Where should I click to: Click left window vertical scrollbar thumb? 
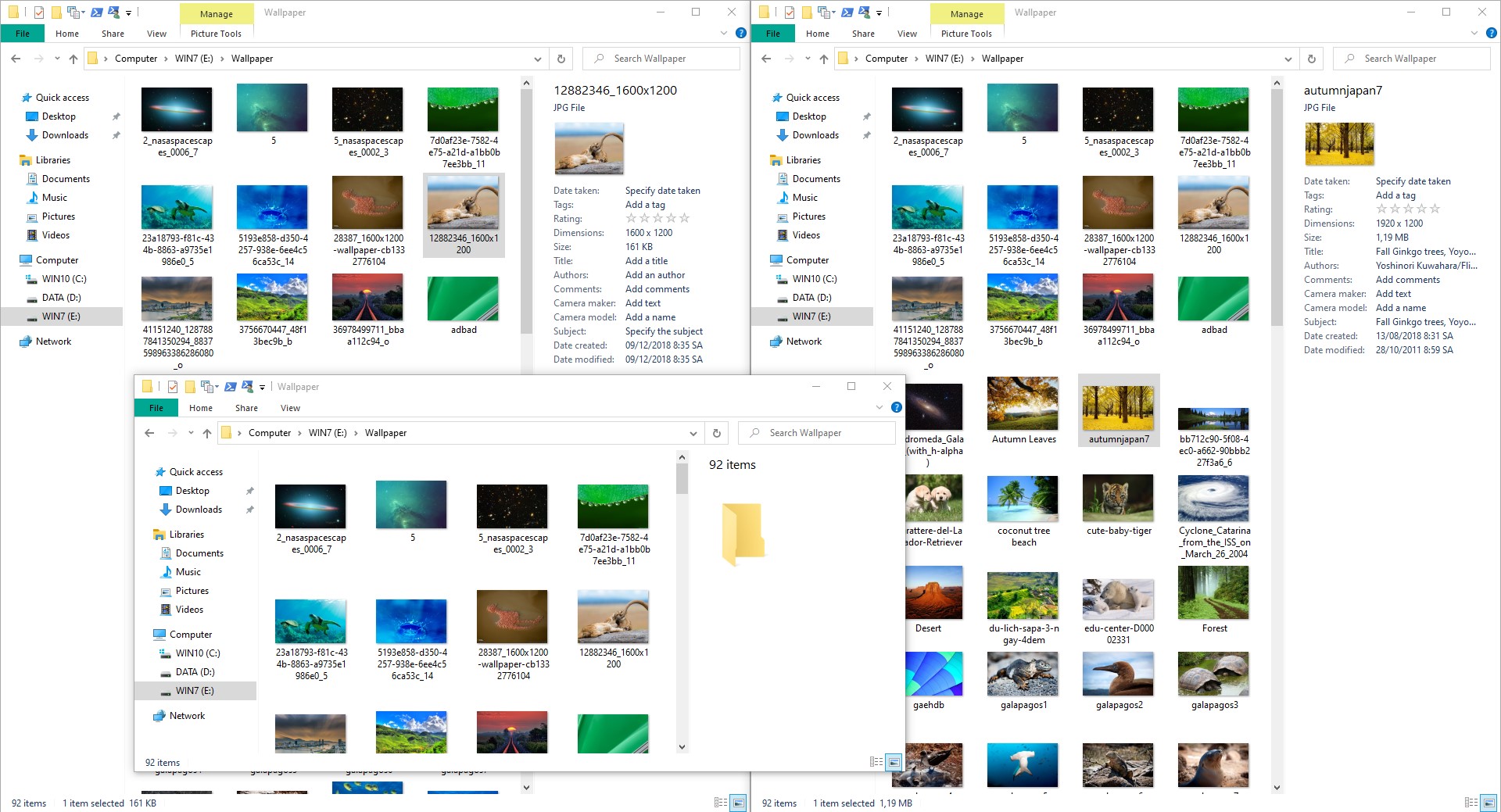526,211
